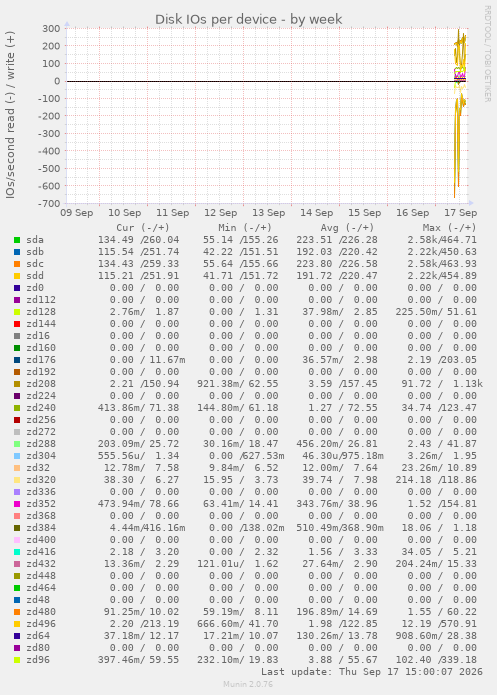Click the '-700' y-axis tick label
497x695 pixels.
51,203
